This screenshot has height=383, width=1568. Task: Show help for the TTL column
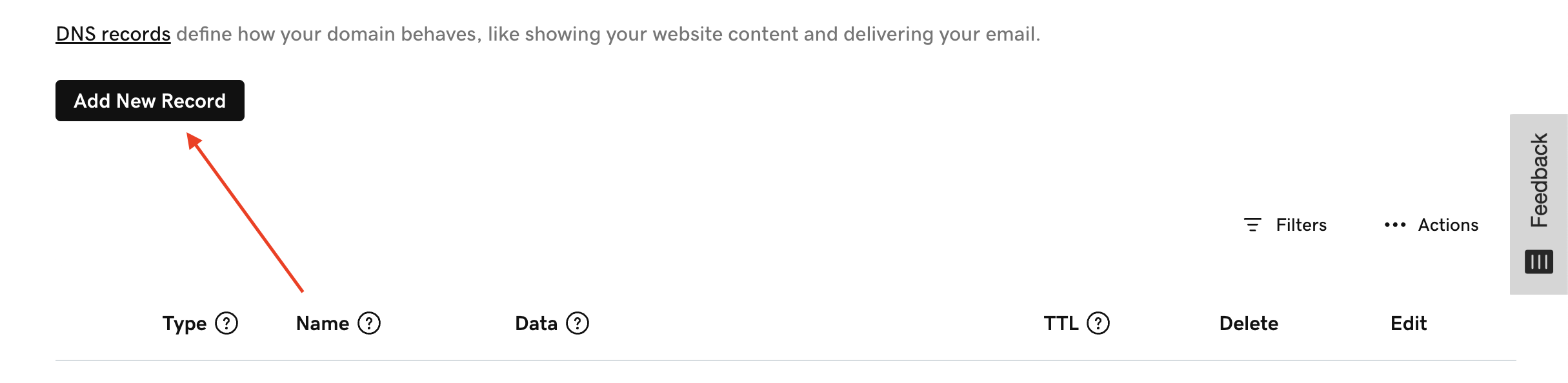pos(1098,323)
